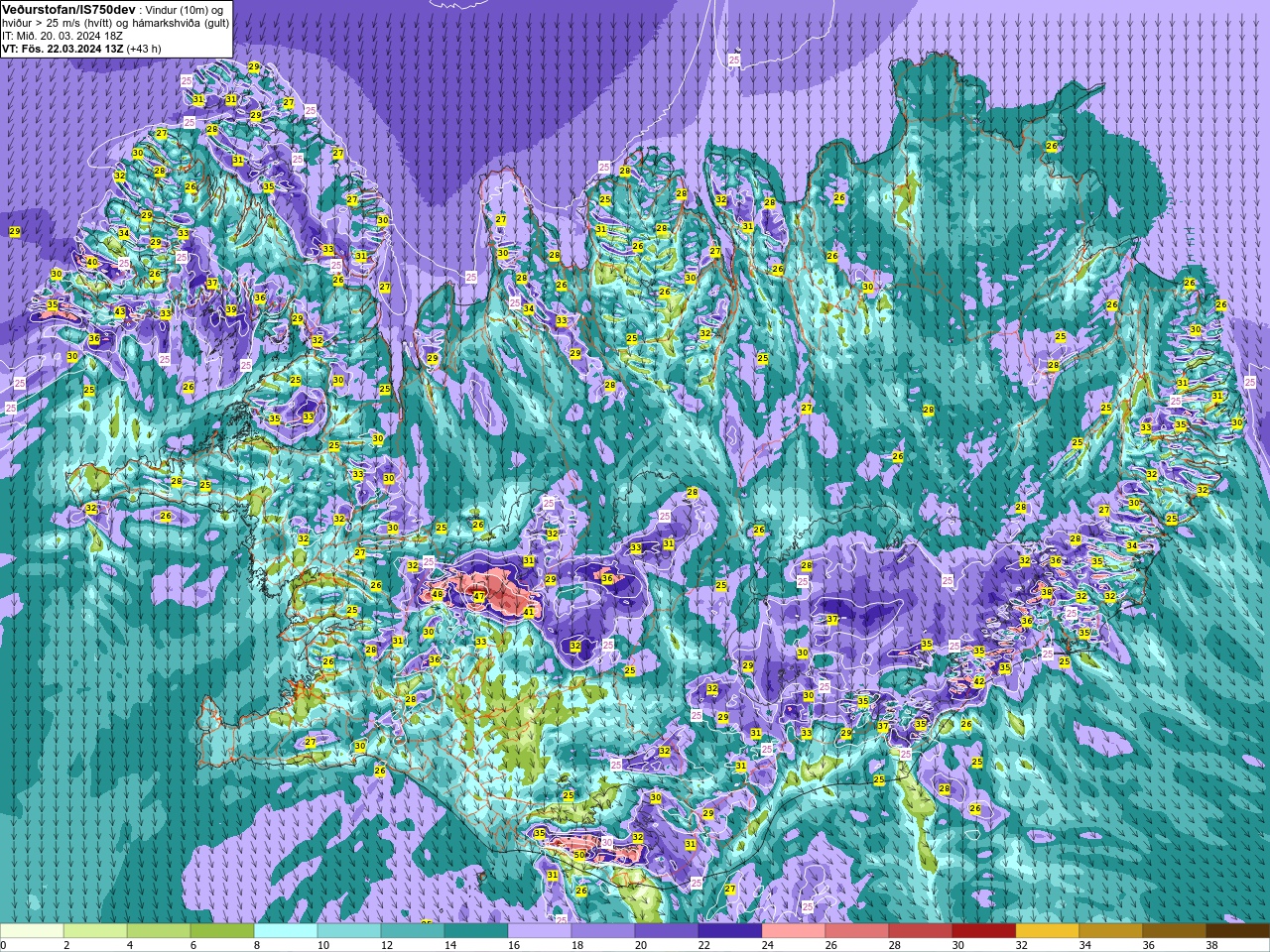Select the 6–8 m/s olive green legend swatch
This screenshot has height=952, width=1270.
pos(222,931)
